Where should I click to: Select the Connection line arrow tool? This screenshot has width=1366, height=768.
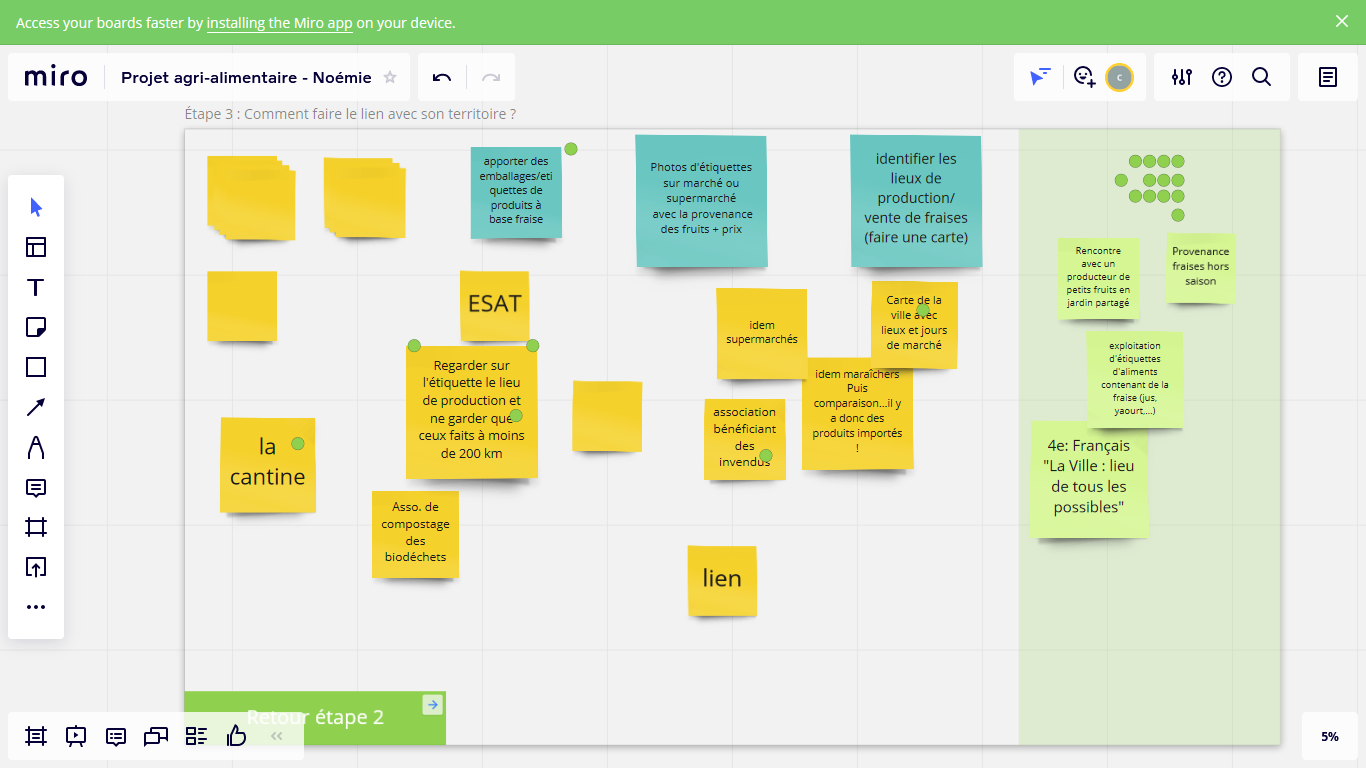36,407
